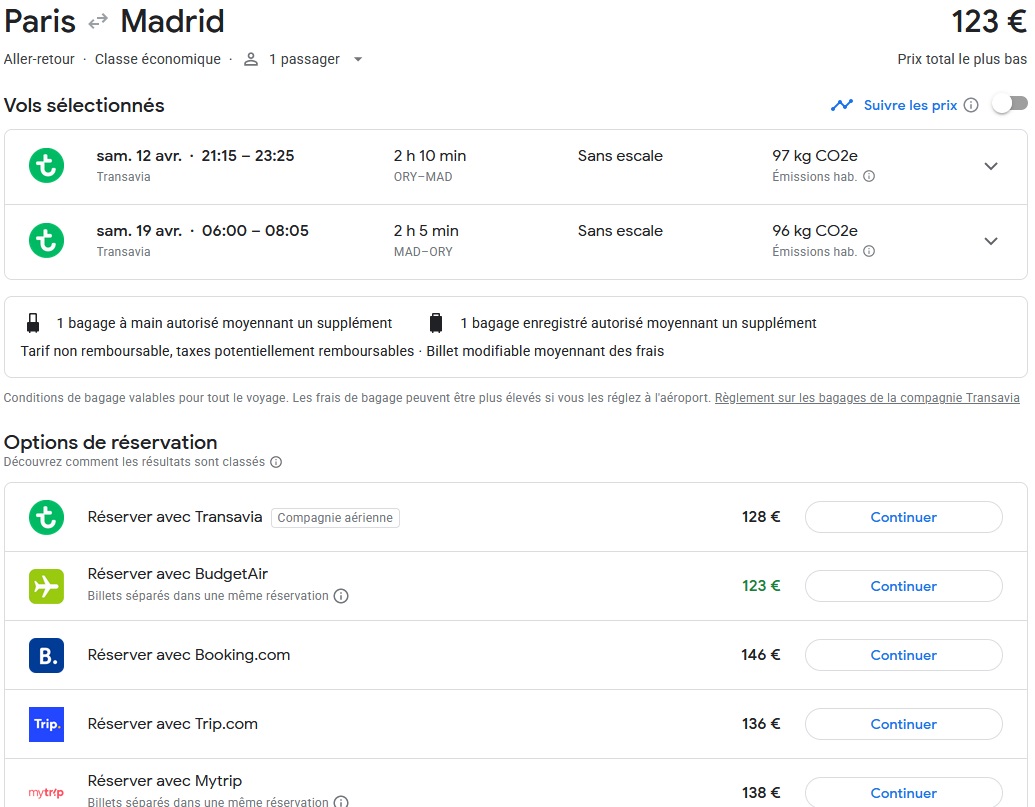Viewport: 1035px width, 807px height.
Task: Enable the Suivre les prix toggle
Action: [x=1010, y=104]
